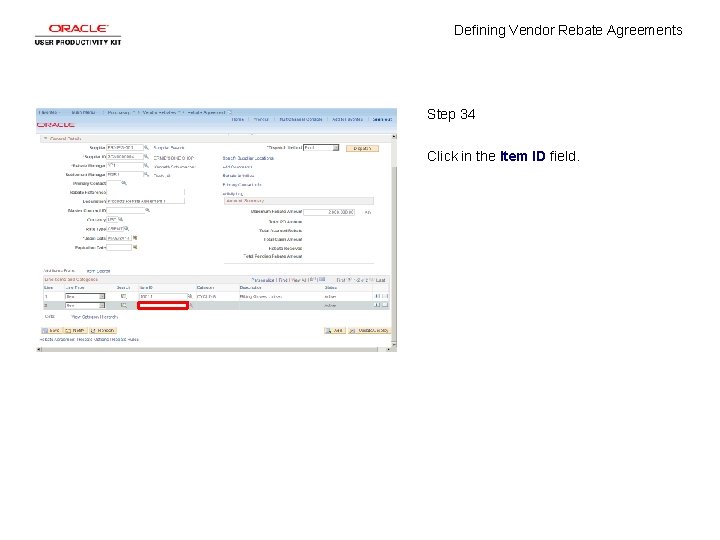
Task: Click the Find link in the grid header
Action: point(282,280)
